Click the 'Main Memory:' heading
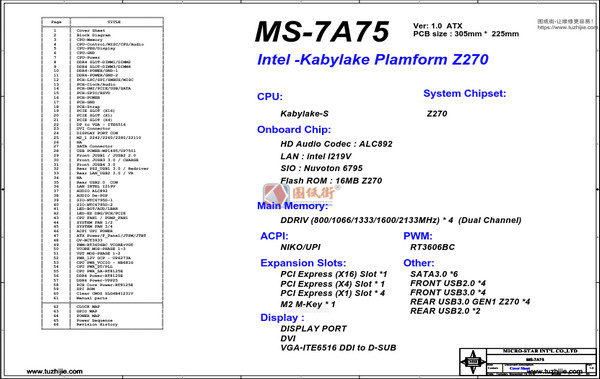600x379 pixels. [292, 206]
